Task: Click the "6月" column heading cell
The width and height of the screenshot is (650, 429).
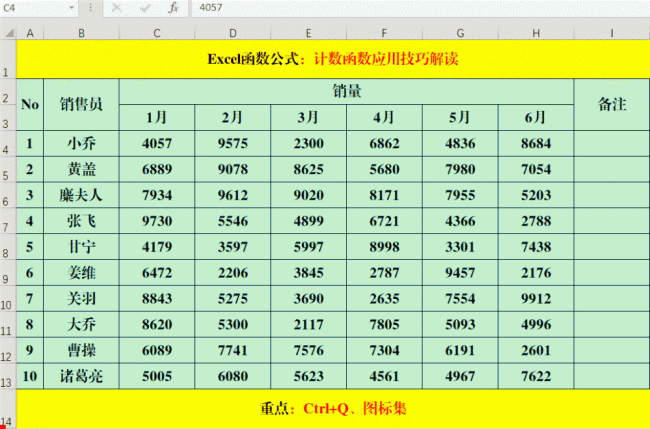Action: [x=536, y=118]
